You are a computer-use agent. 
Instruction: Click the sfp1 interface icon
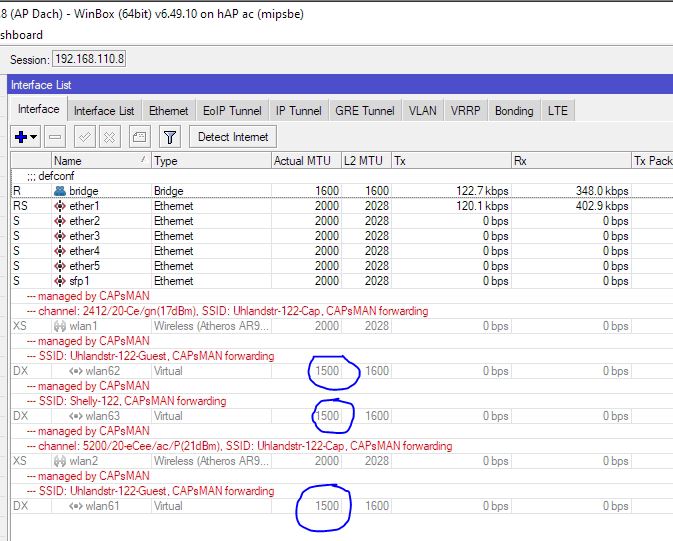click(x=60, y=281)
